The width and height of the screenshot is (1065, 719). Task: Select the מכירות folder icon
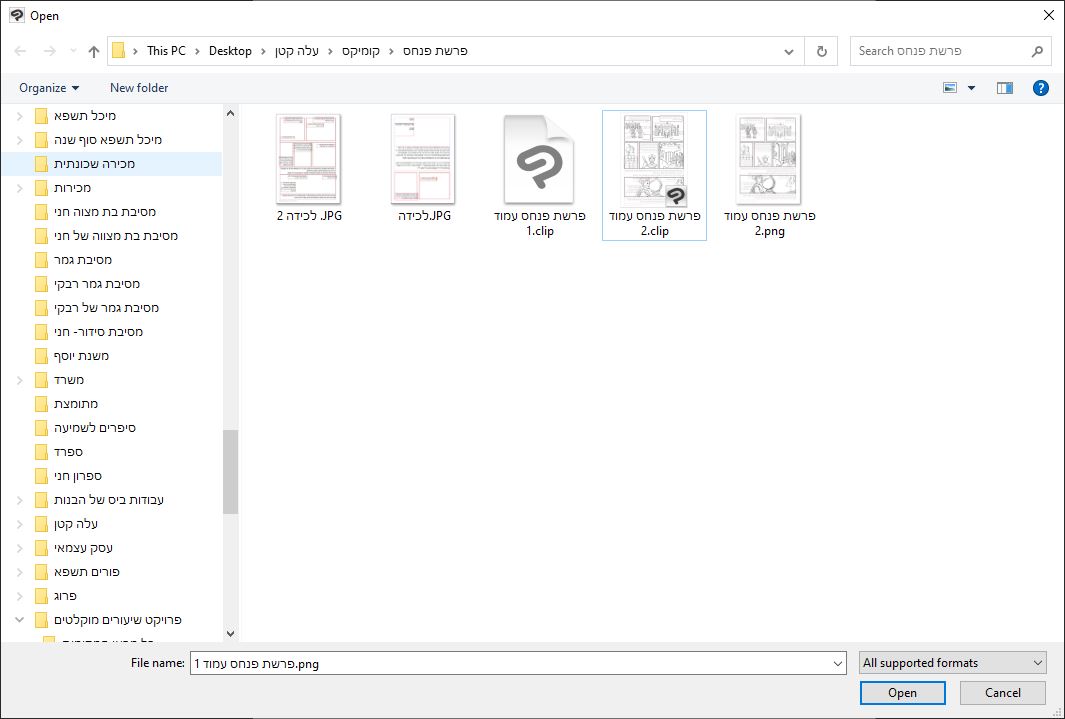point(41,188)
